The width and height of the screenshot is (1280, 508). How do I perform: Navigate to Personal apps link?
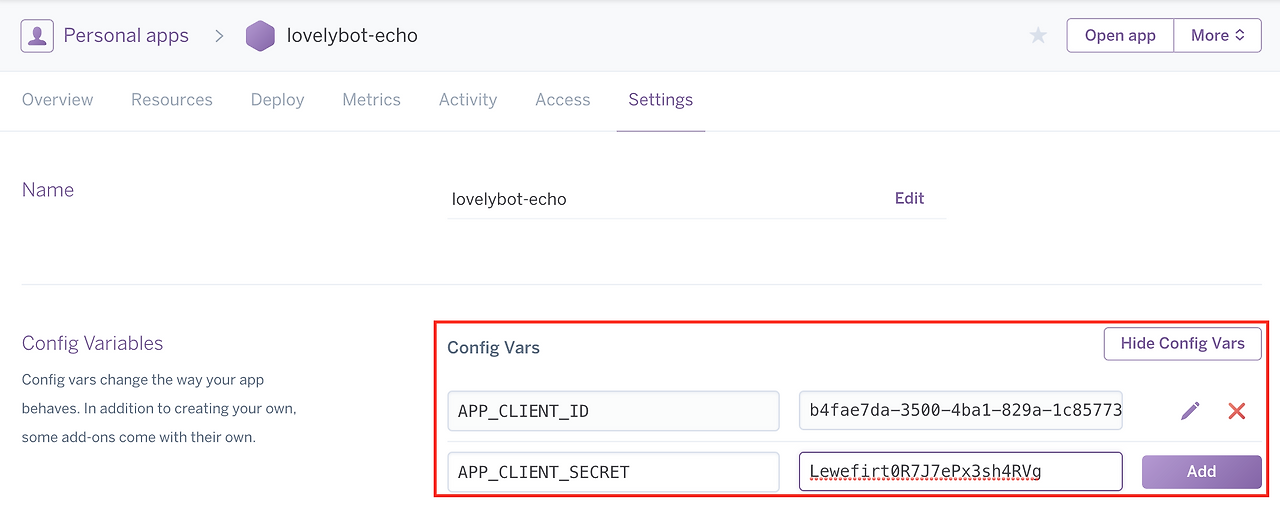click(x=126, y=36)
